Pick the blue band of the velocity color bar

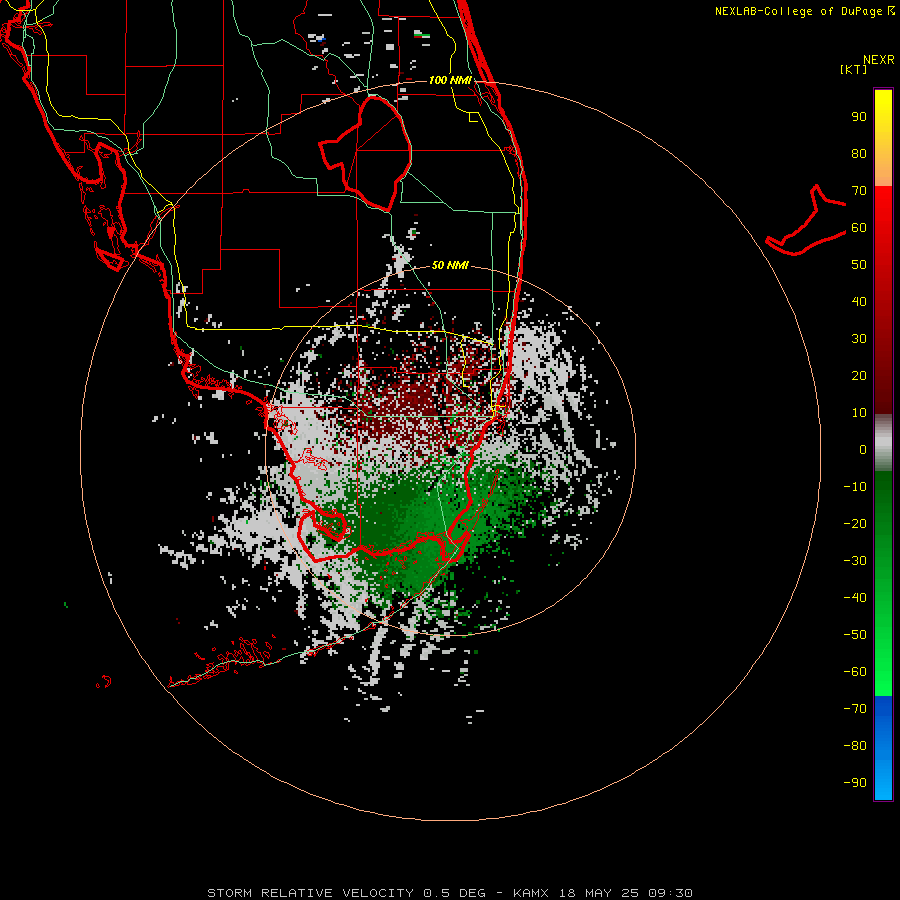point(883,747)
